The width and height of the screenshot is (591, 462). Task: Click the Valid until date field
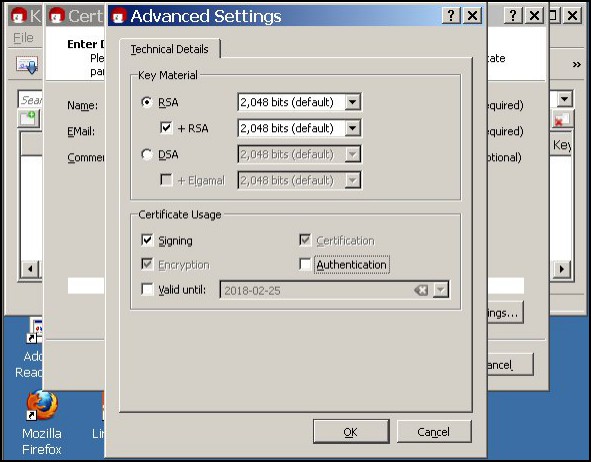[x=334, y=290]
